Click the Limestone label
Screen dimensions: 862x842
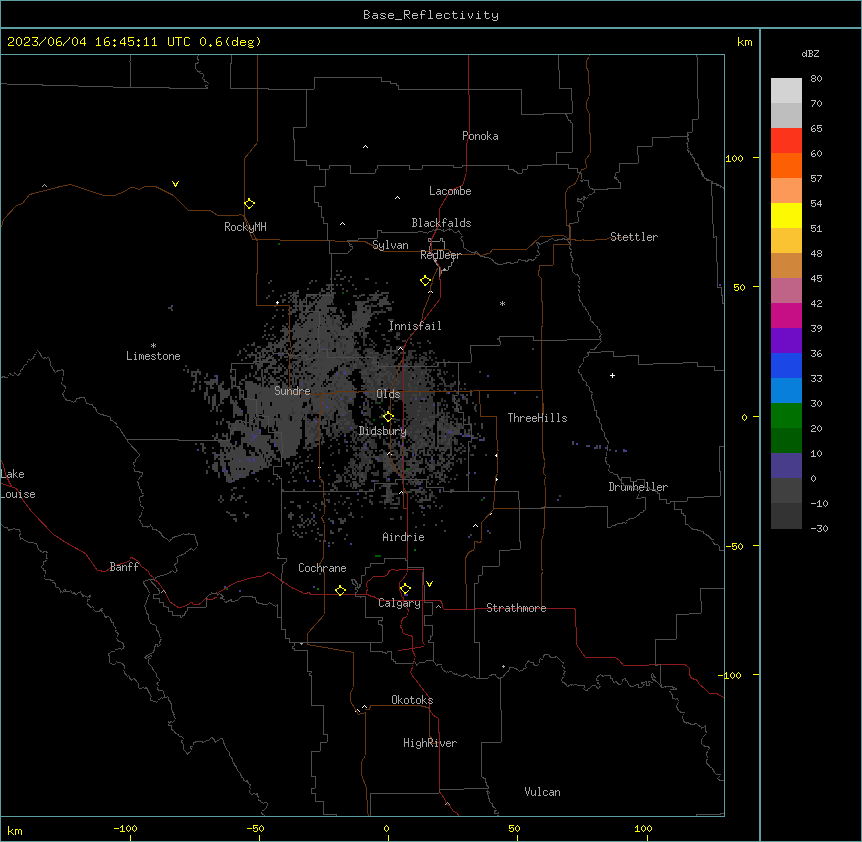pyautogui.click(x=153, y=356)
